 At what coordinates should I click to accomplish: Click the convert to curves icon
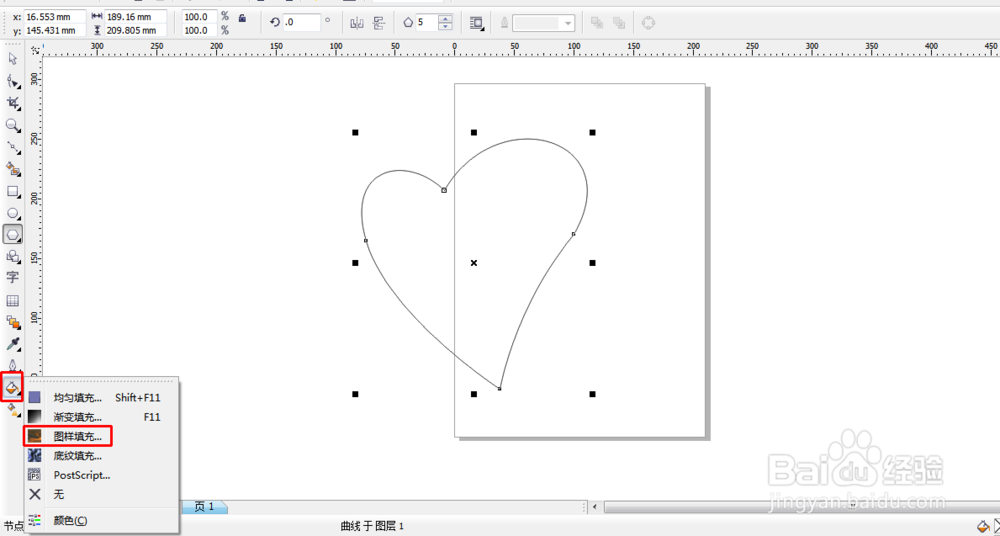point(648,23)
